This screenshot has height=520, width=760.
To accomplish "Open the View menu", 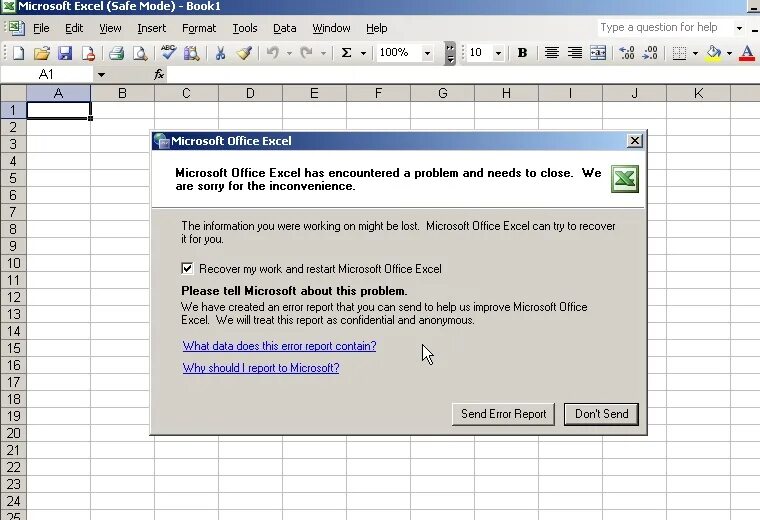I will point(110,28).
